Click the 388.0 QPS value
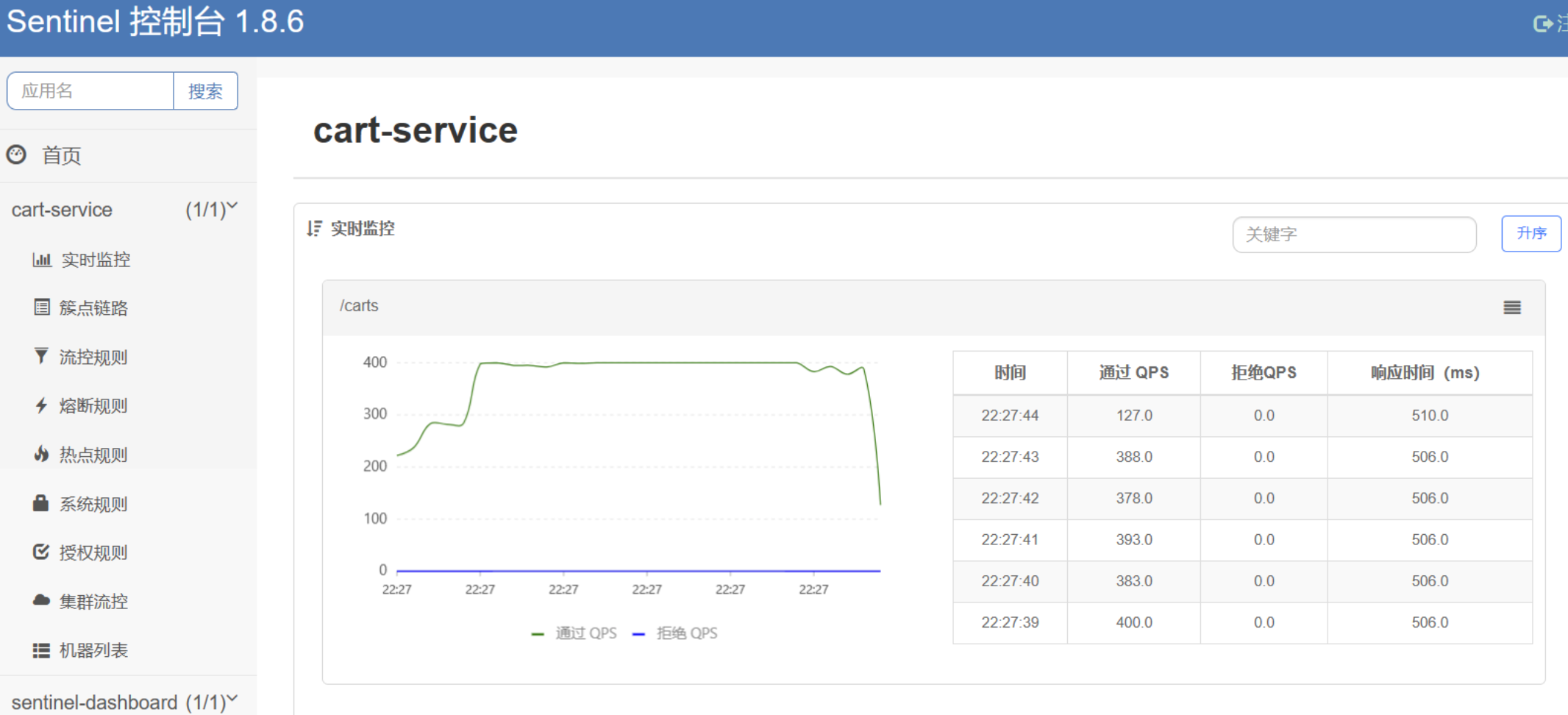The height and width of the screenshot is (715, 1568). click(1134, 457)
